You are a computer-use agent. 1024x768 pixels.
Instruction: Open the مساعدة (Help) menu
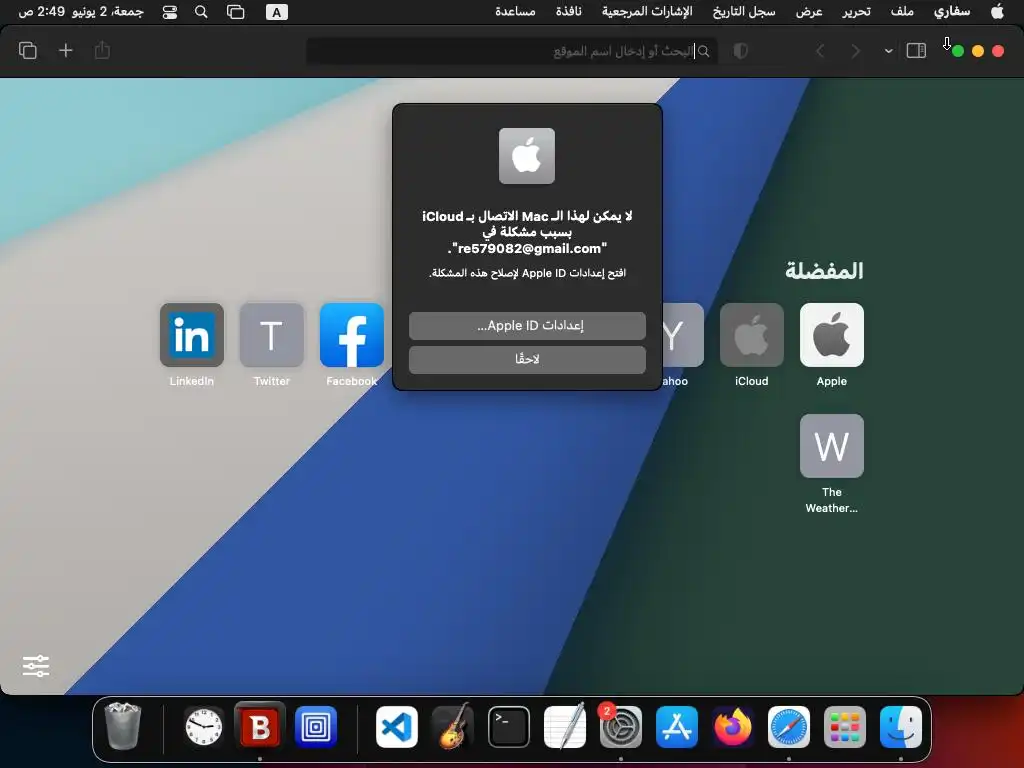point(515,12)
